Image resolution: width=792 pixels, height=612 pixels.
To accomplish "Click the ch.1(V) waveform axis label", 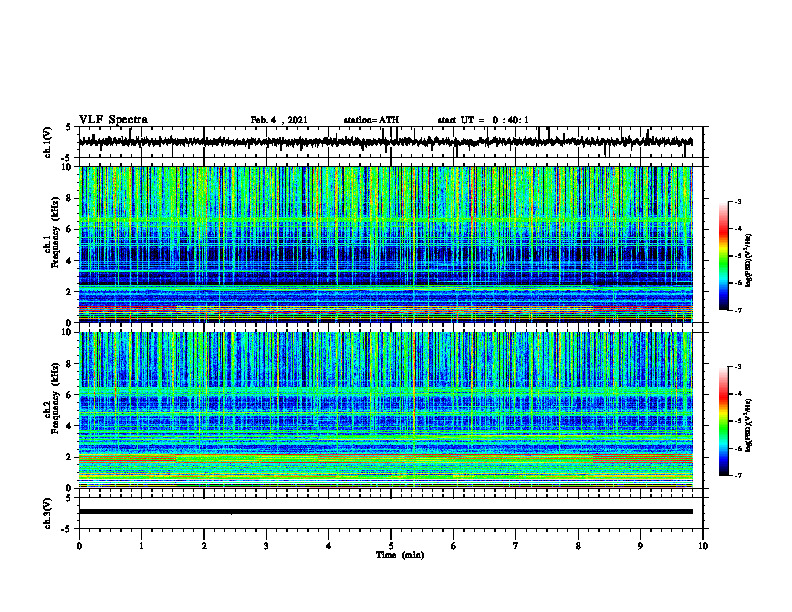I will click(48, 142).
